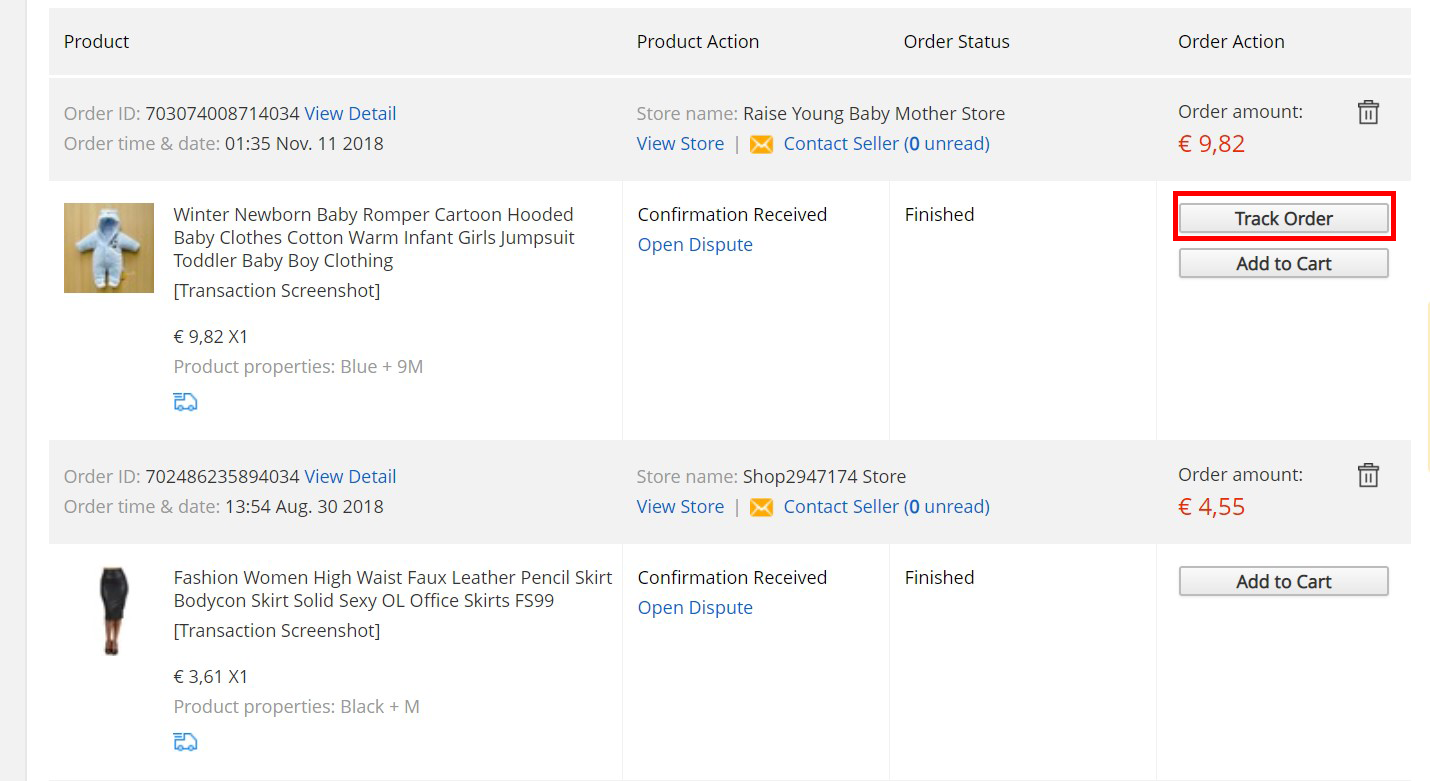Screen dimensions: 1430x781
Task: Open the baby romper product thumbnail
Action: 109,248
